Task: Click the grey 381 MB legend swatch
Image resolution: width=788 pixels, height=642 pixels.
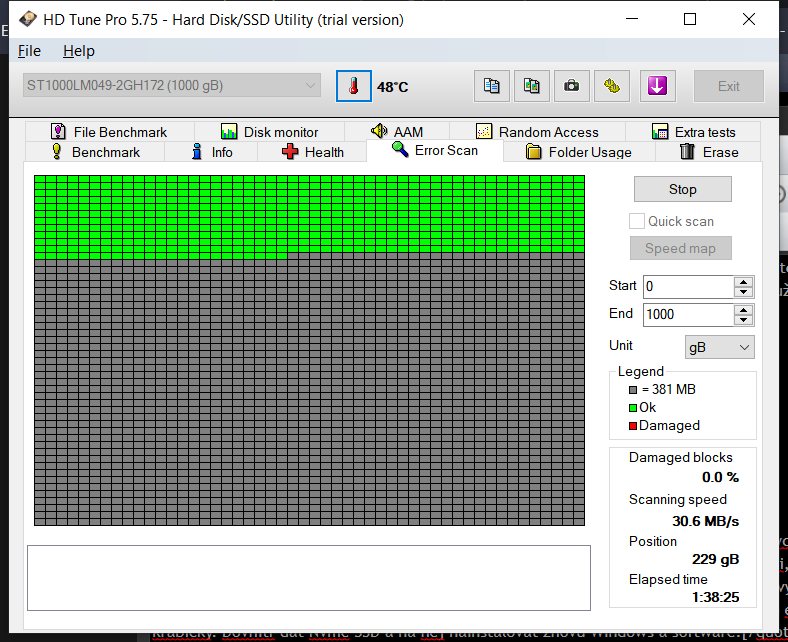Action: 633,390
